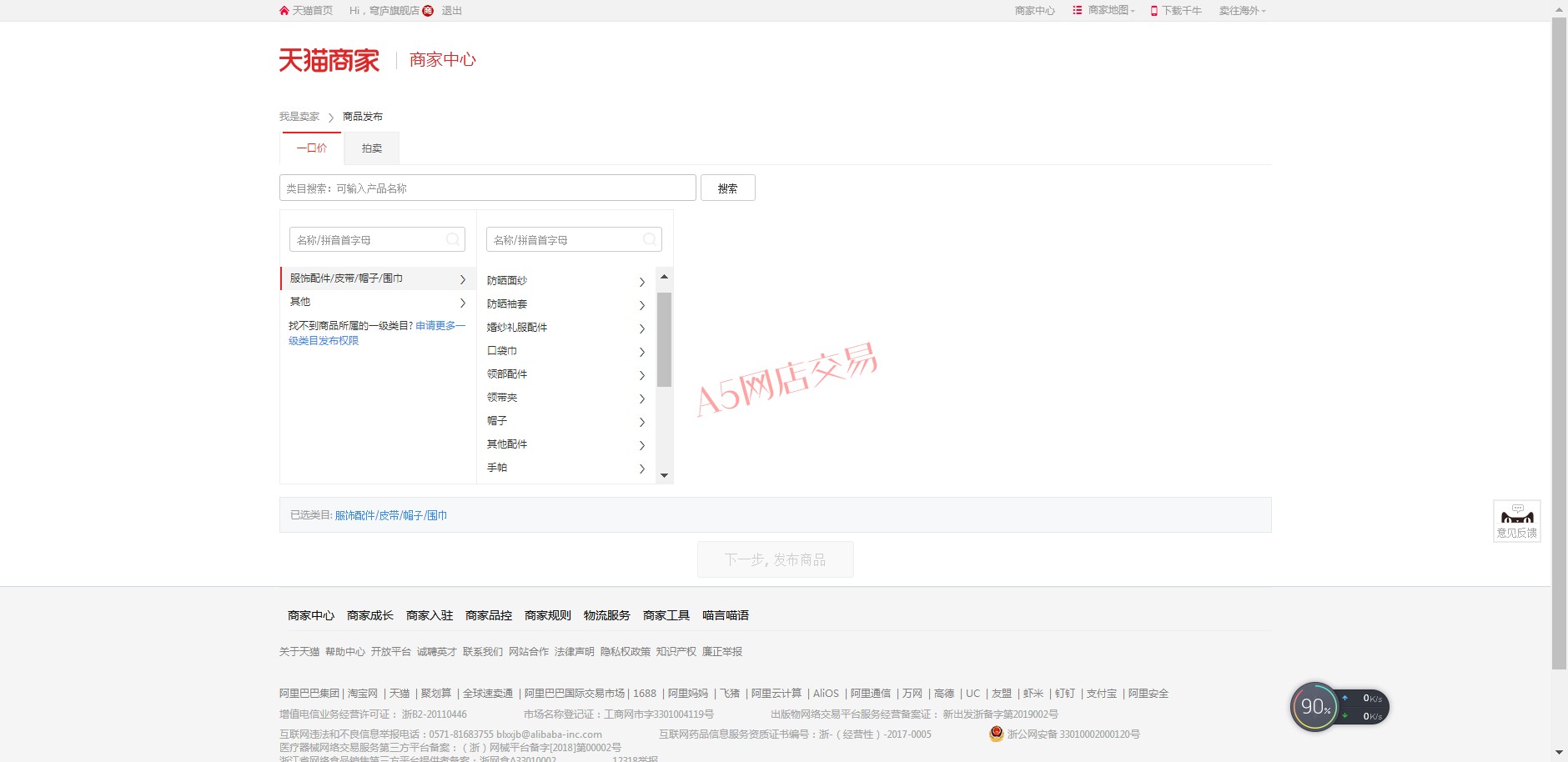The image size is (1568, 762).
Task: Click the Tmall Merchant logo
Action: (329, 60)
